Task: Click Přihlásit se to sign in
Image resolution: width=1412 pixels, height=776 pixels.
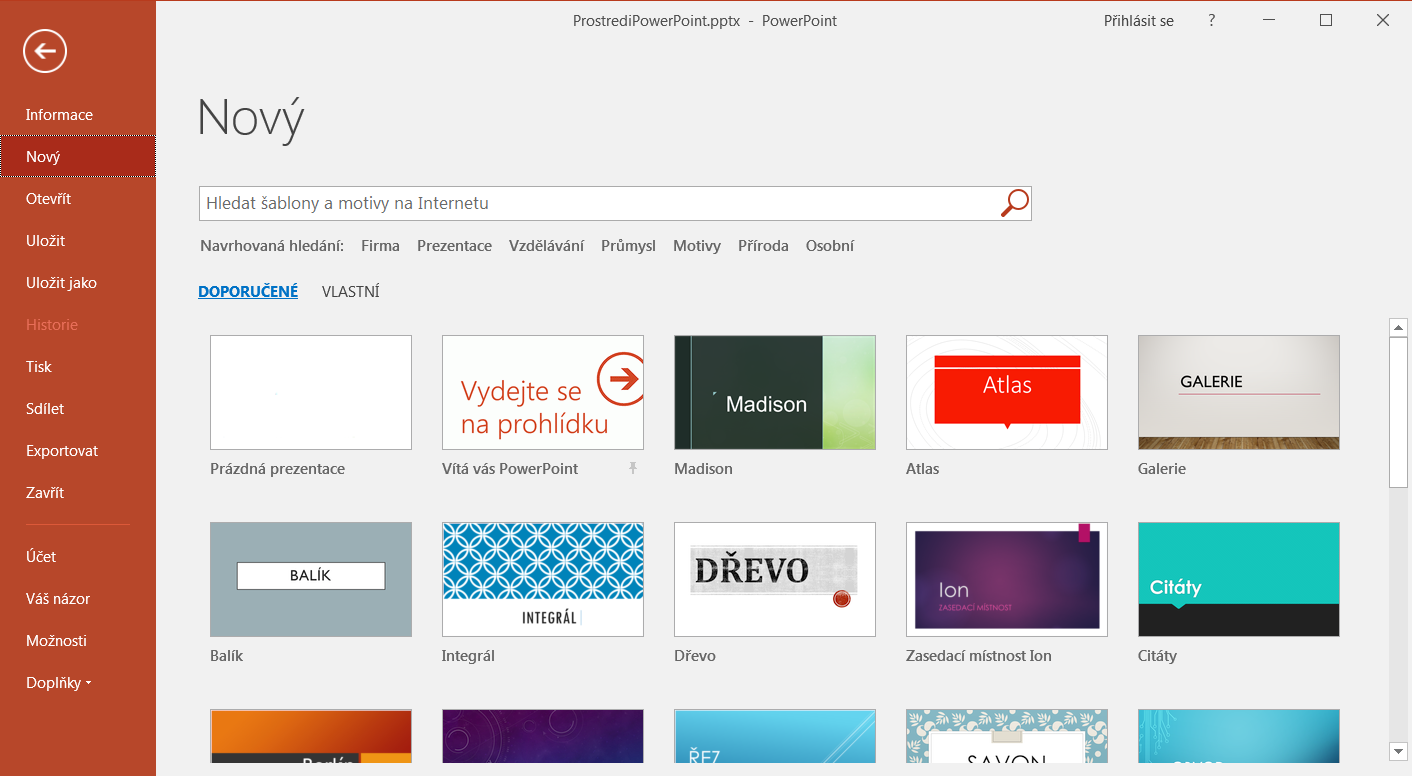Action: pos(1139,20)
